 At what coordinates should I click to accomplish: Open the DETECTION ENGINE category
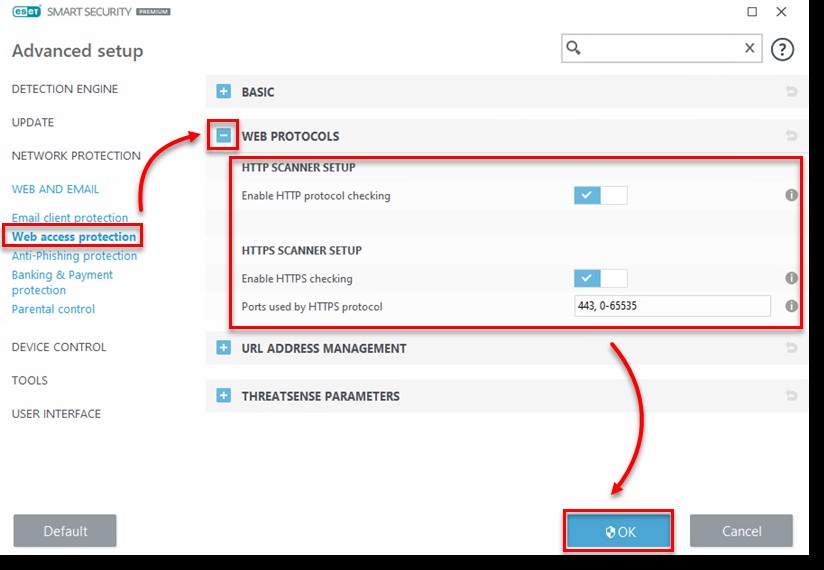(x=65, y=89)
